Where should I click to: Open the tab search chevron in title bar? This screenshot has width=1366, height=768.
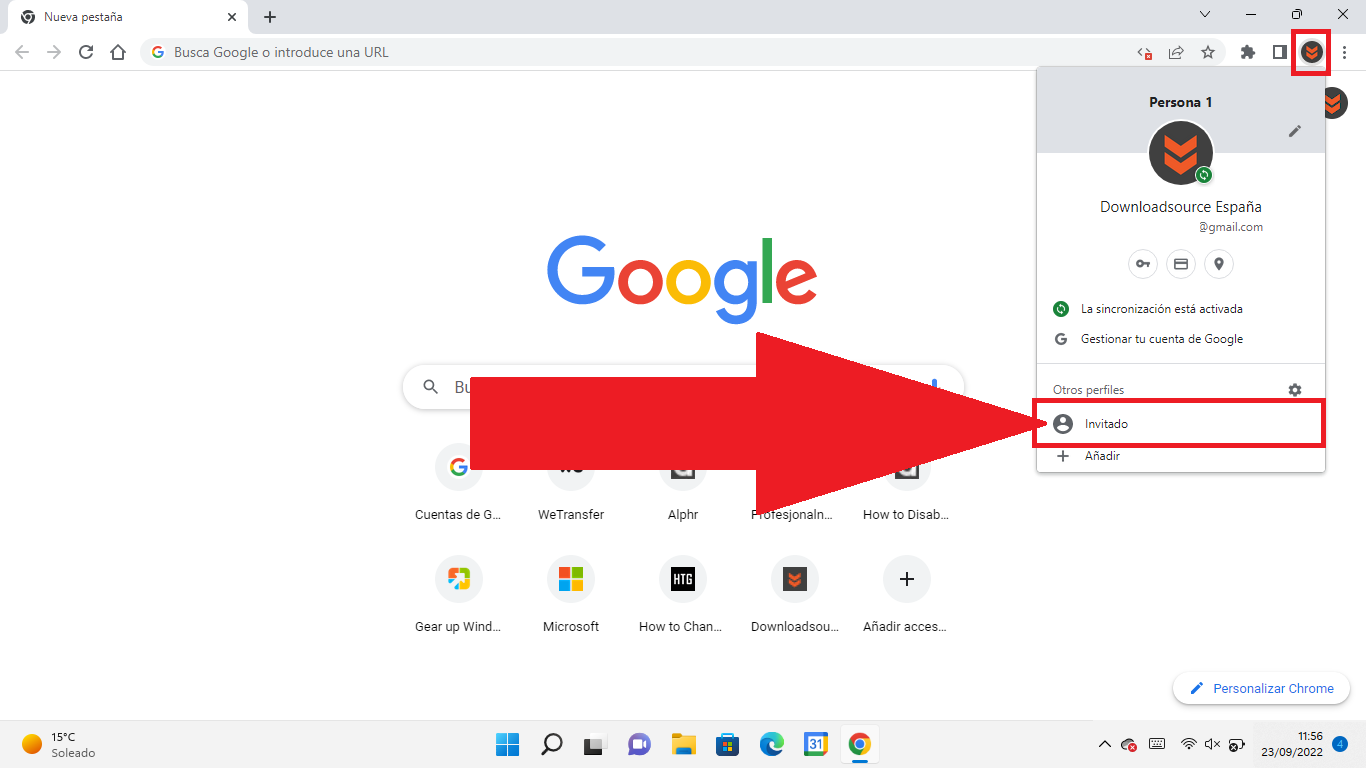(1205, 15)
